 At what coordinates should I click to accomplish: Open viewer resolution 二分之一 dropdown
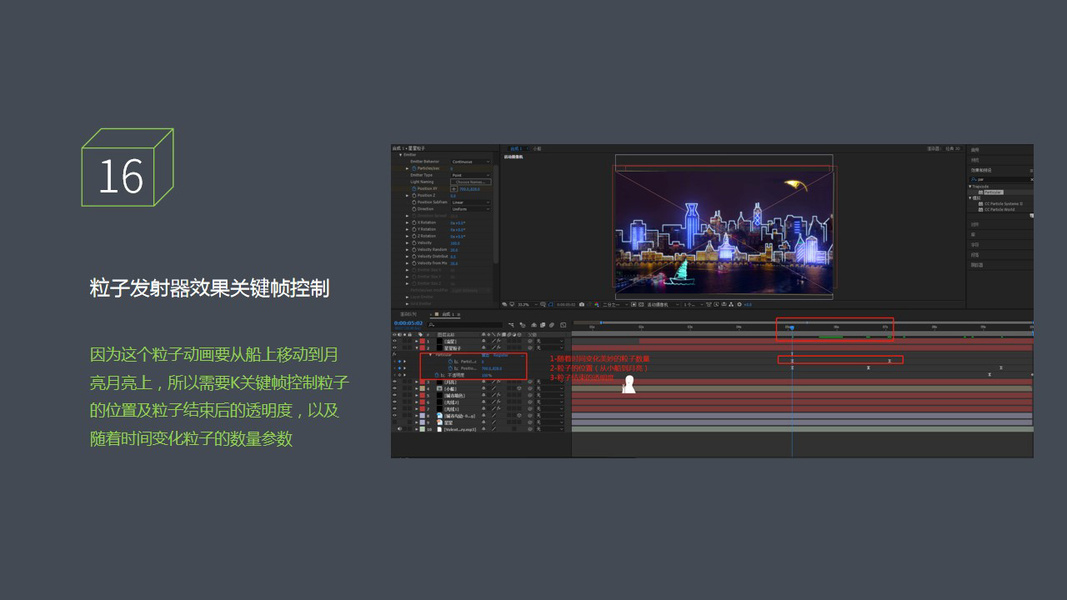(616, 304)
